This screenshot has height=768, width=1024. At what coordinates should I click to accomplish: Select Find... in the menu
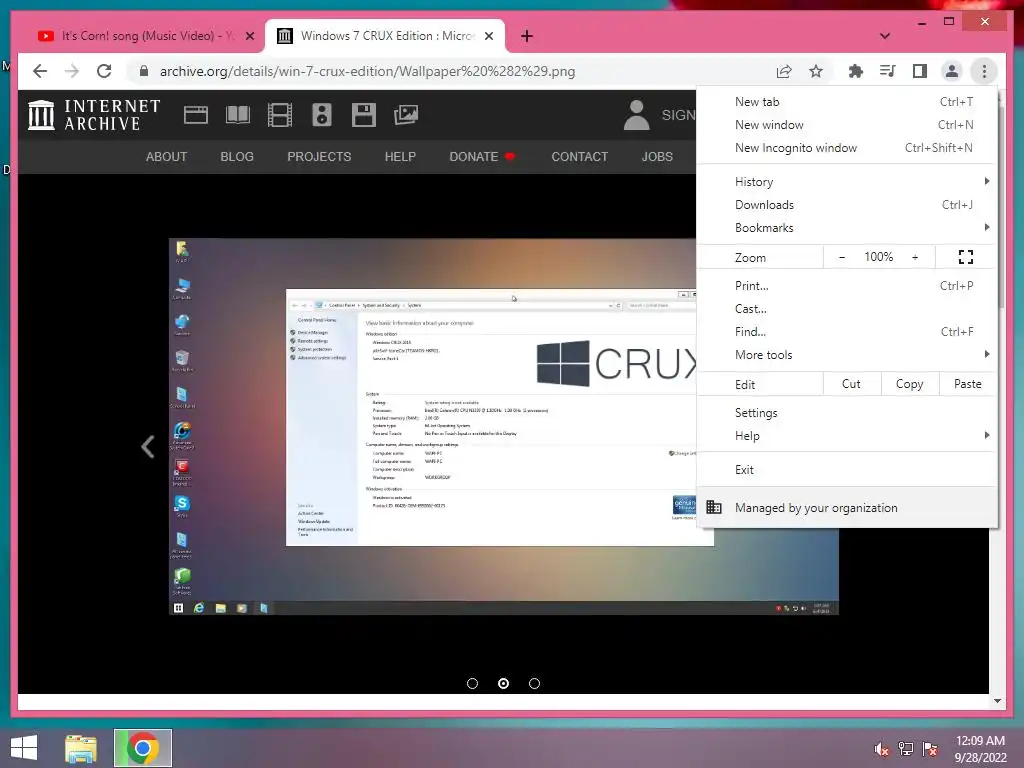(x=847, y=332)
